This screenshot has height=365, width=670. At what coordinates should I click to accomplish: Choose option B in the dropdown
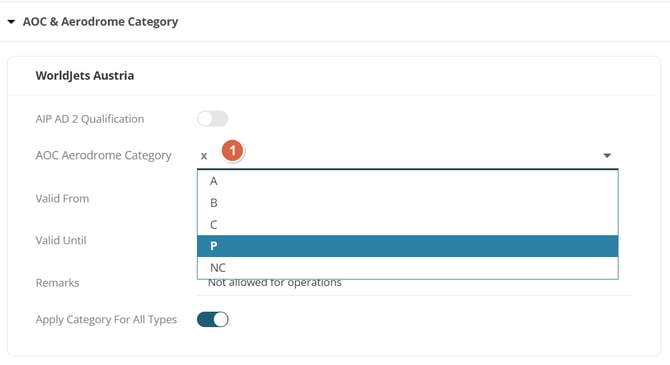tap(408, 203)
